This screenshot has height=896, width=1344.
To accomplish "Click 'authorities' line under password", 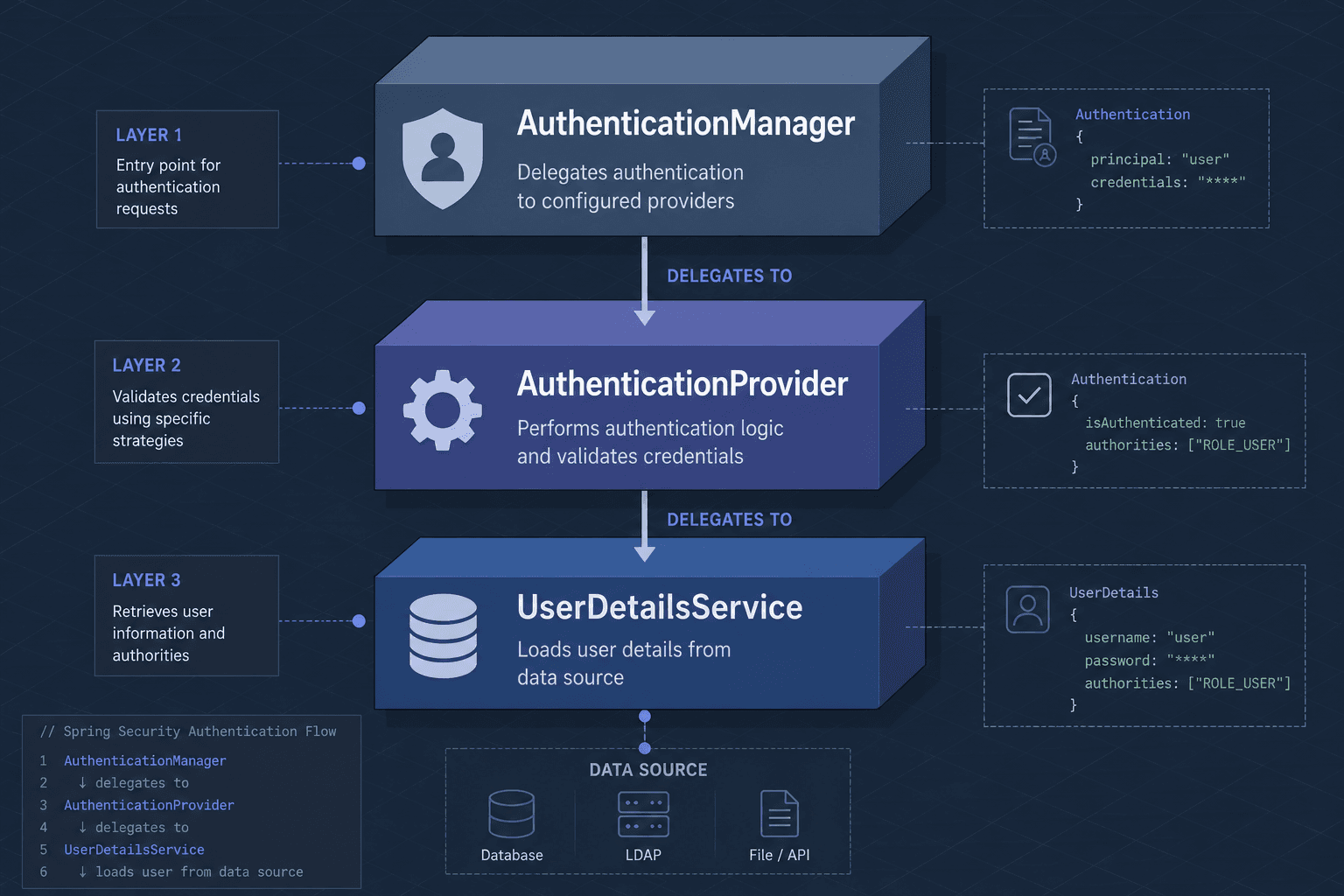I will pyautogui.click(x=1187, y=683).
